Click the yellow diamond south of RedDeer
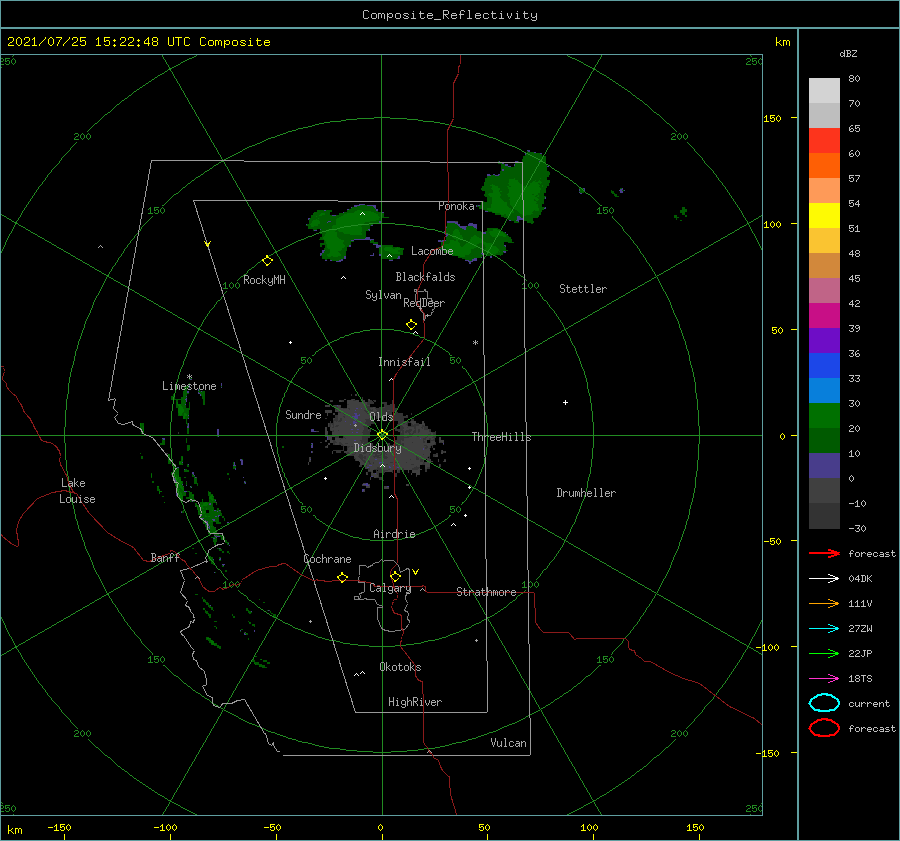 point(411,325)
